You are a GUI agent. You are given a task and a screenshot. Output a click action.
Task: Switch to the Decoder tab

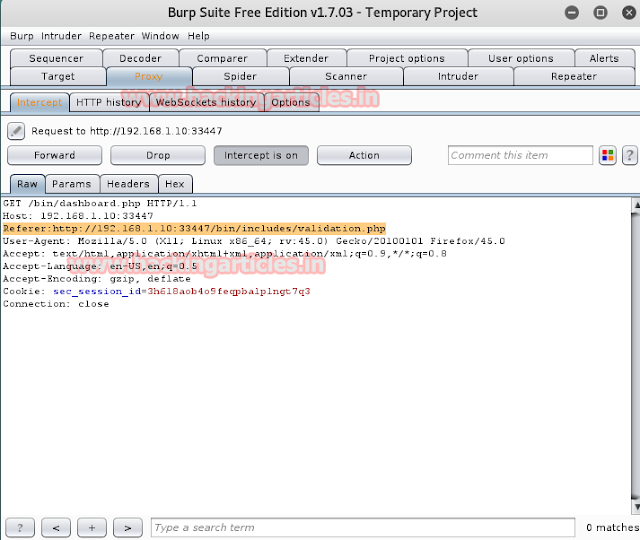click(140, 58)
